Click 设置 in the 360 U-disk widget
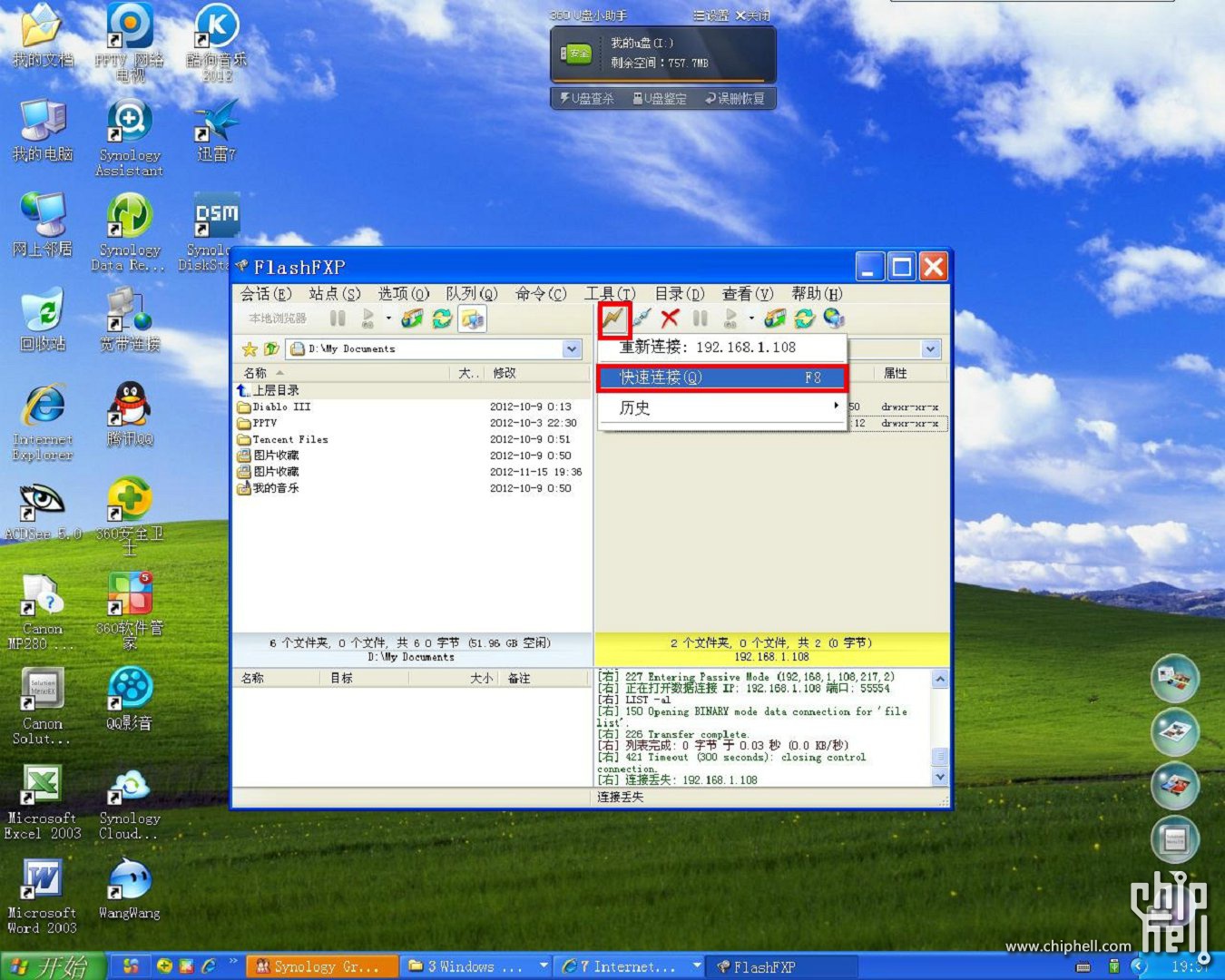The height and width of the screenshot is (980, 1225). [x=710, y=15]
